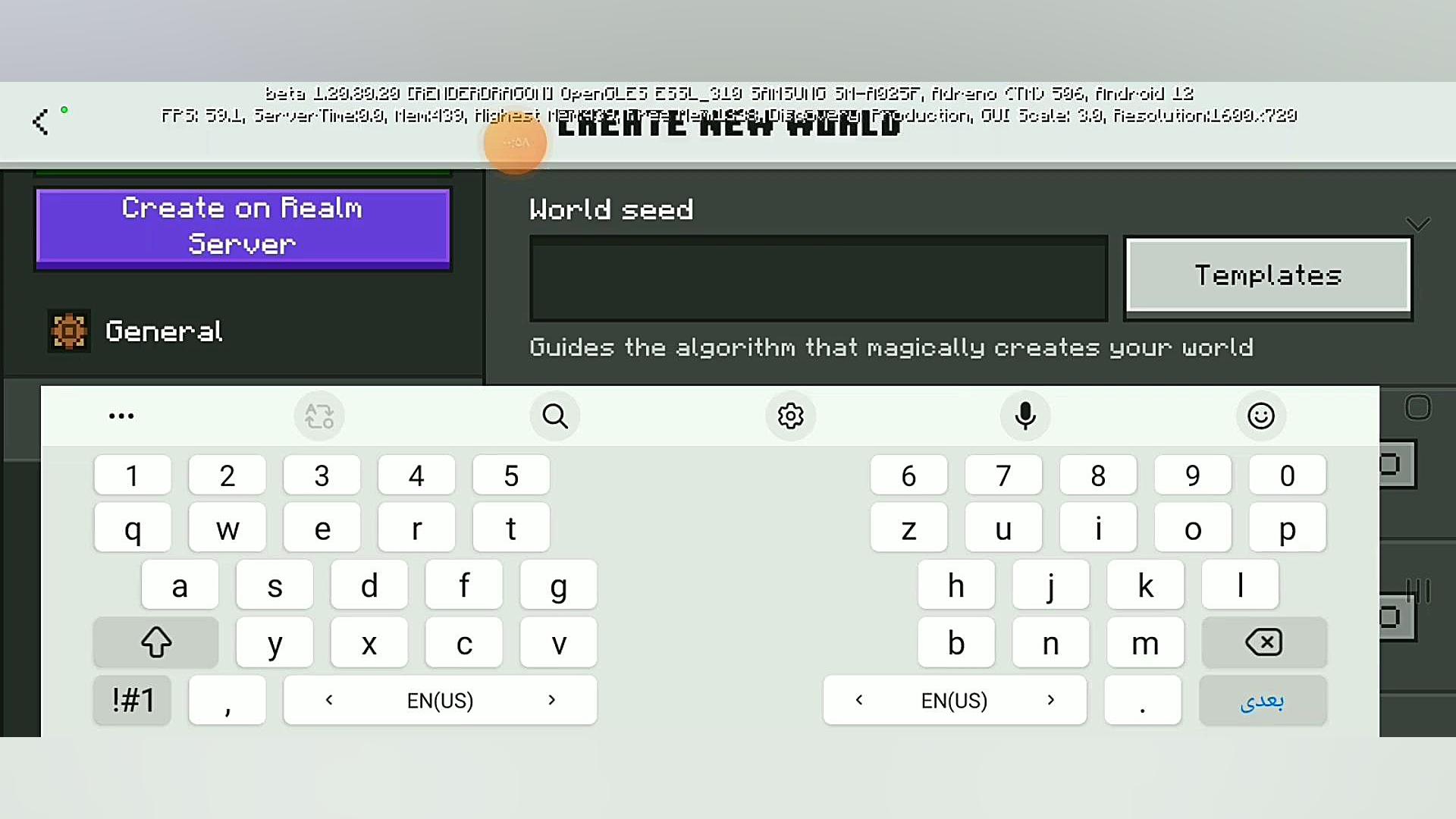
Task: Tap the keyboard translate icon
Action: (319, 416)
